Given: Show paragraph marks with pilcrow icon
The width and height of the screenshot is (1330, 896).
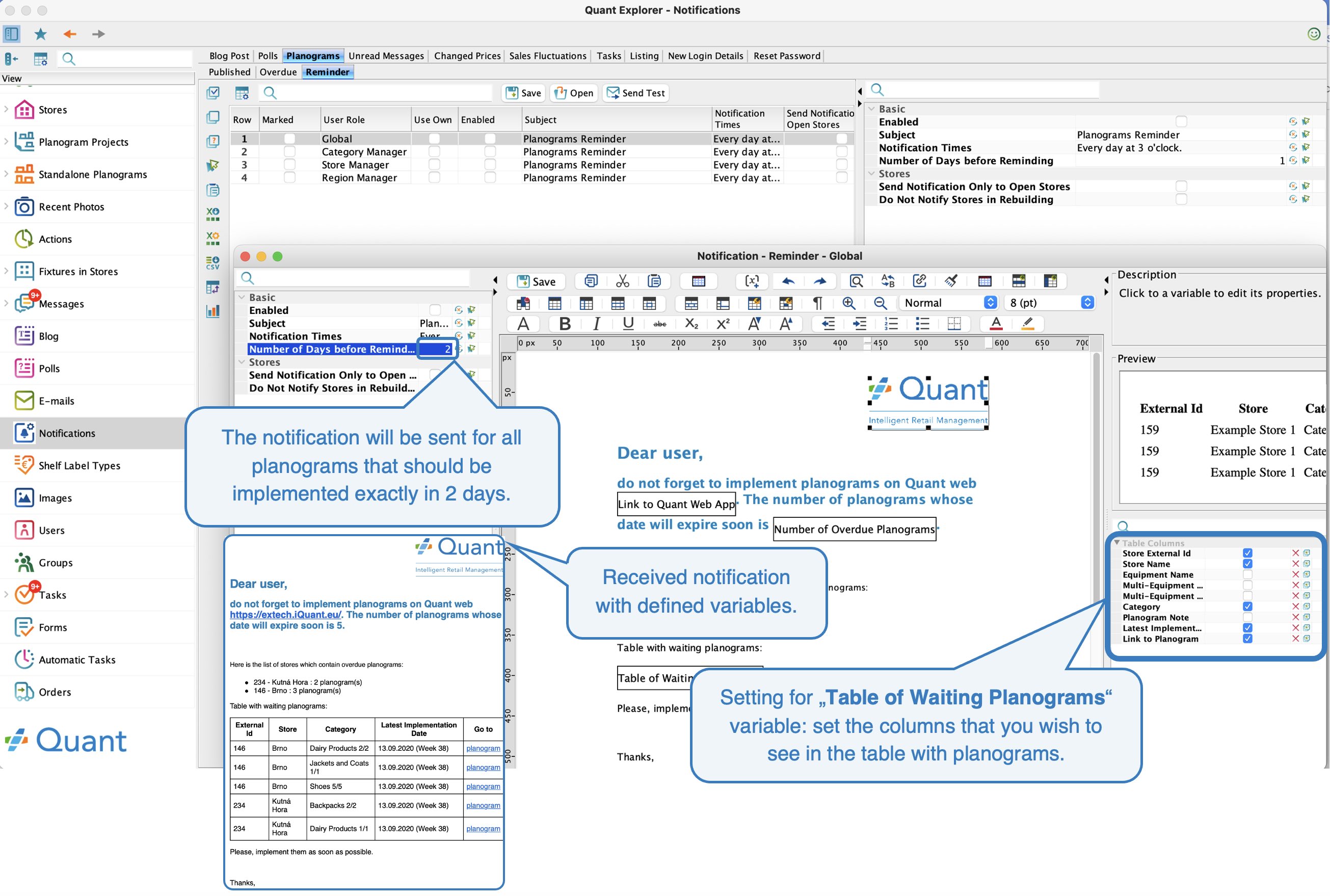Looking at the screenshot, I should [817, 303].
